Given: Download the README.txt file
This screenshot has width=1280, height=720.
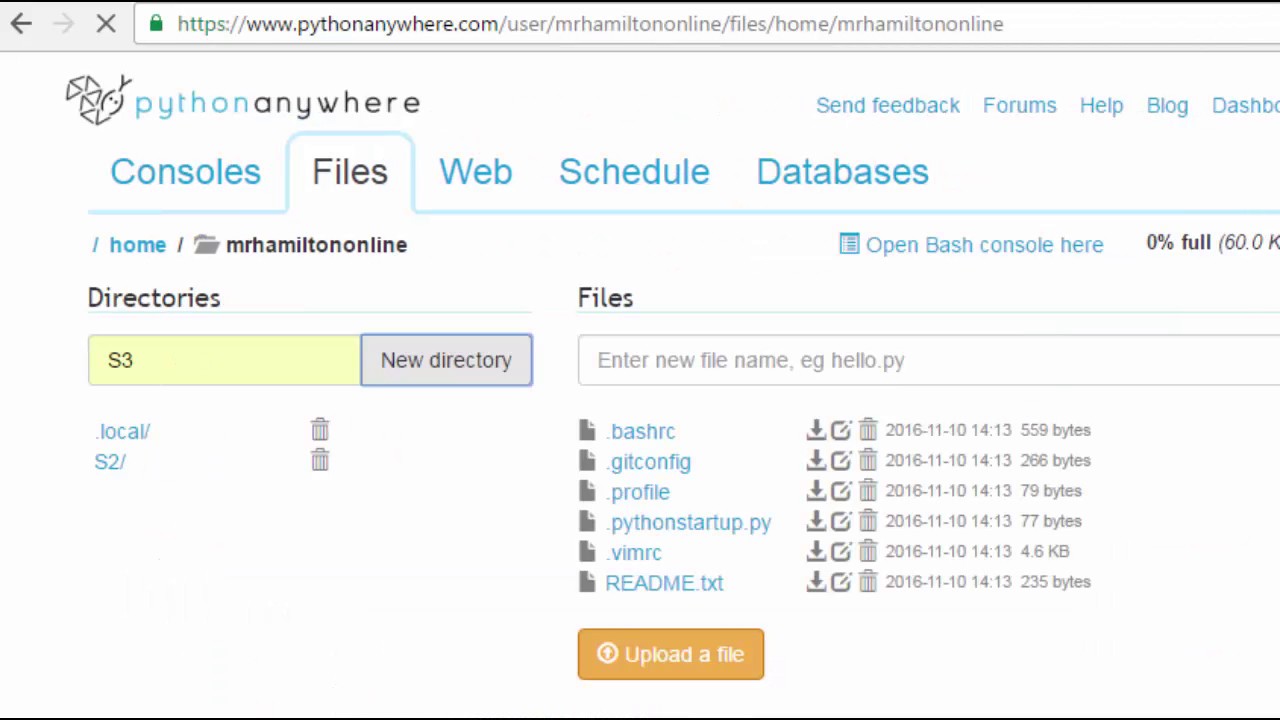Looking at the screenshot, I should click(816, 582).
